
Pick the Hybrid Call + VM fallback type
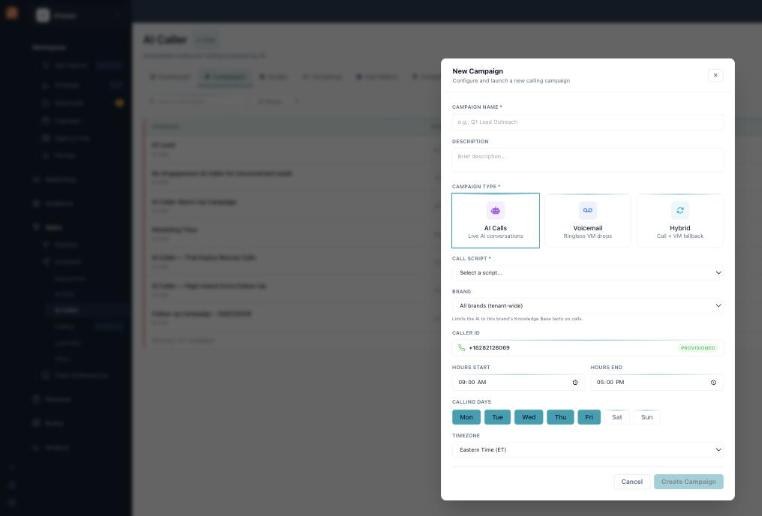tap(680, 221)
